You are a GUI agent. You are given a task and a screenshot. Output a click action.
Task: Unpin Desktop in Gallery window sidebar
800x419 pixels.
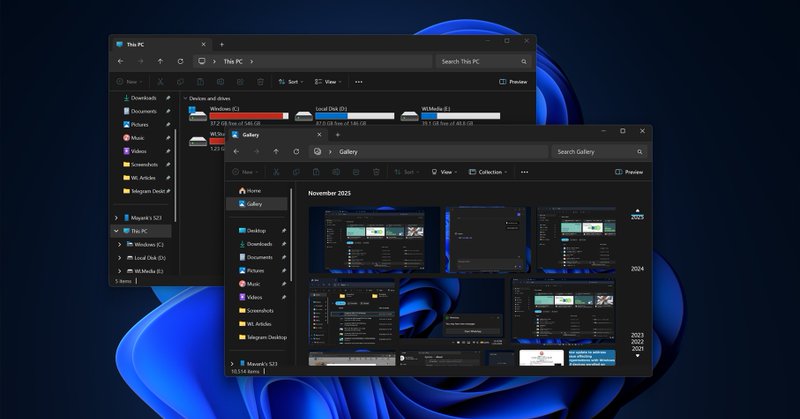coord(284,231)
